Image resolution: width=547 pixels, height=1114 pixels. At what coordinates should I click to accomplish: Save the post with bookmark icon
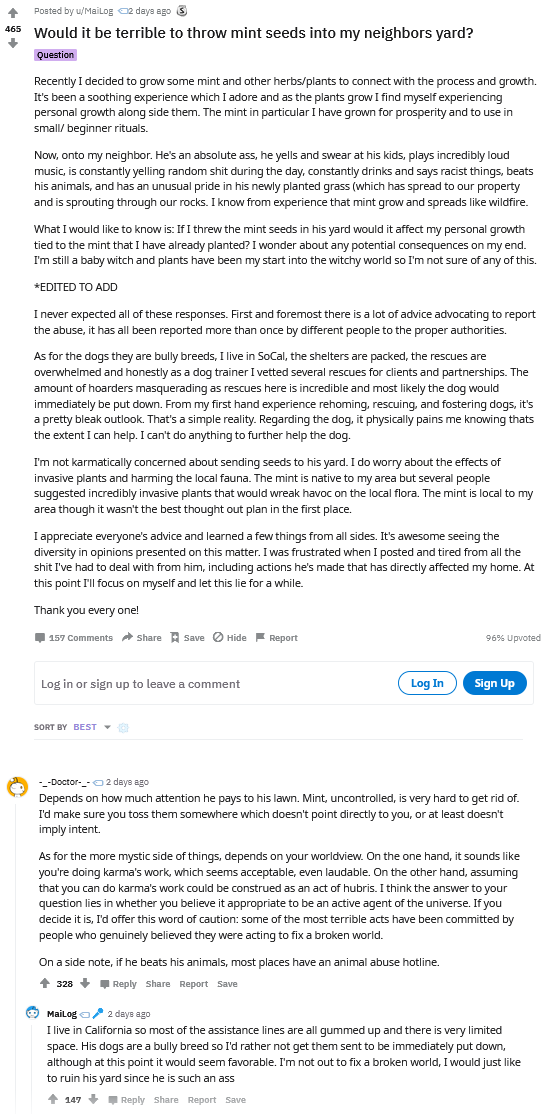pyautogui.click(x=187, y=637)
